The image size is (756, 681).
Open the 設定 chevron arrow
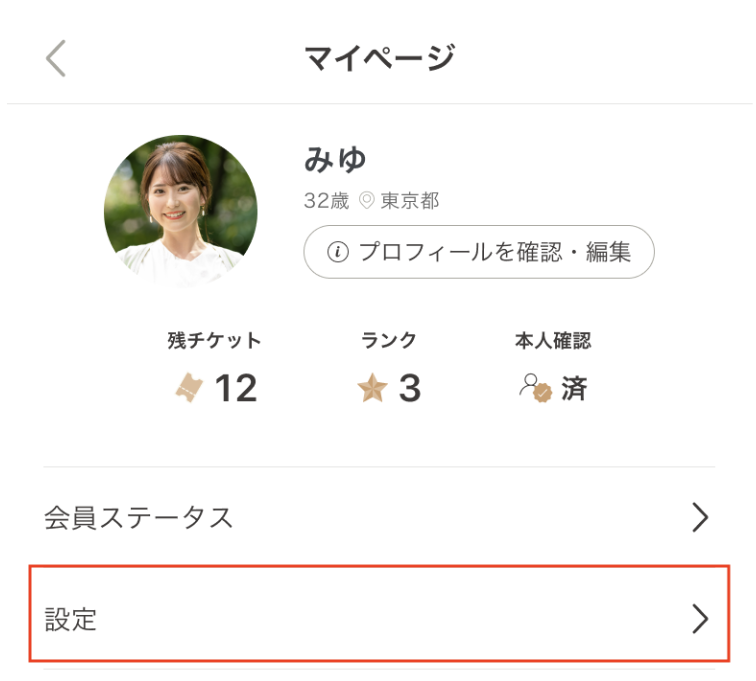click(700, 620)
